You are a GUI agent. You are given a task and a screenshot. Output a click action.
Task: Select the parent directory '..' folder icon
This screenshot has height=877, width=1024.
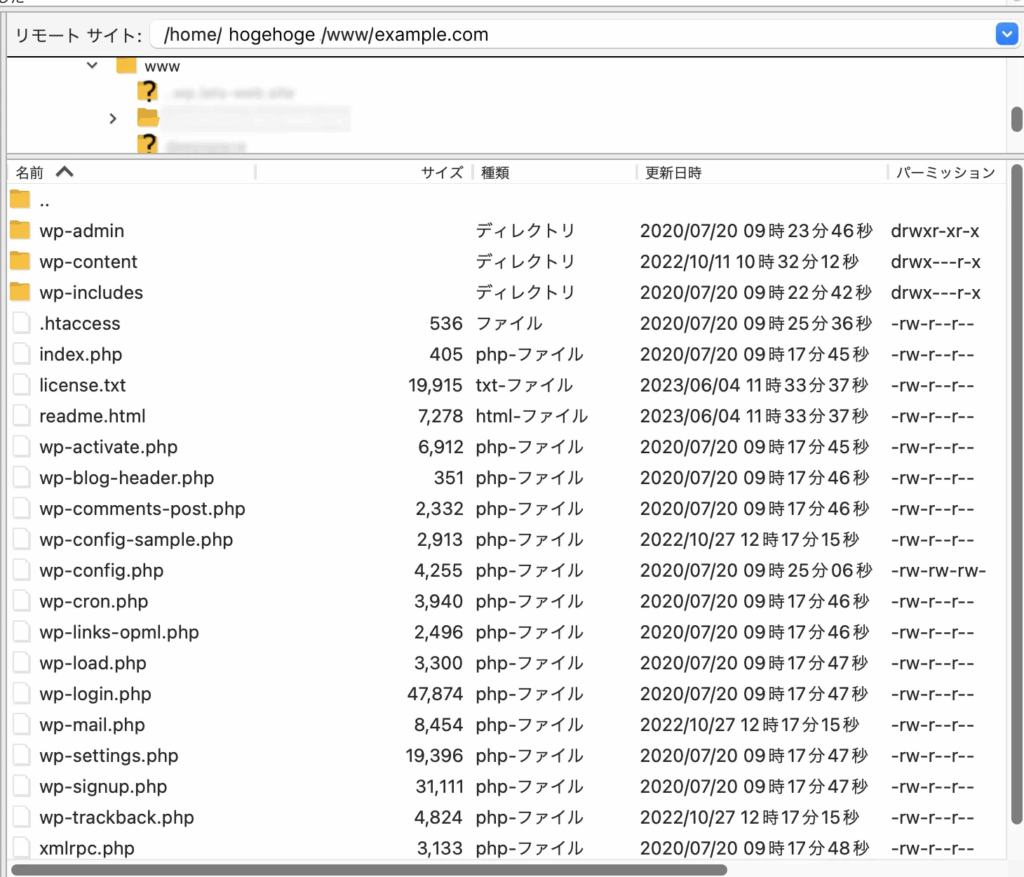coord(20,200)
